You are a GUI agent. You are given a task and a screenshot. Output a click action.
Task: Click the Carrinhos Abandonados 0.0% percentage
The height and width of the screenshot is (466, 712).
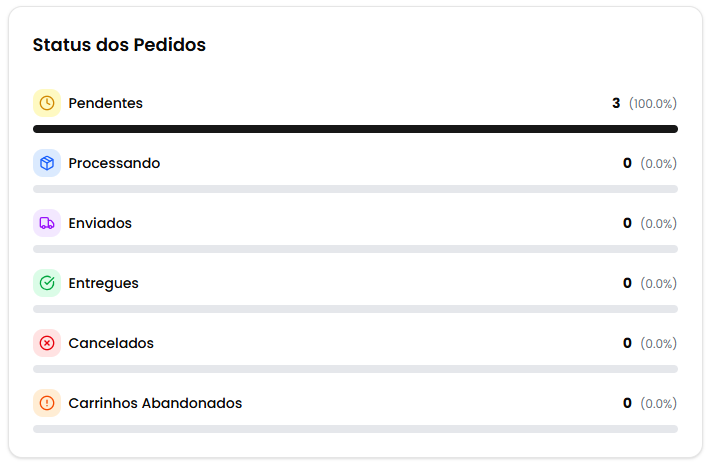pos(658,403)
